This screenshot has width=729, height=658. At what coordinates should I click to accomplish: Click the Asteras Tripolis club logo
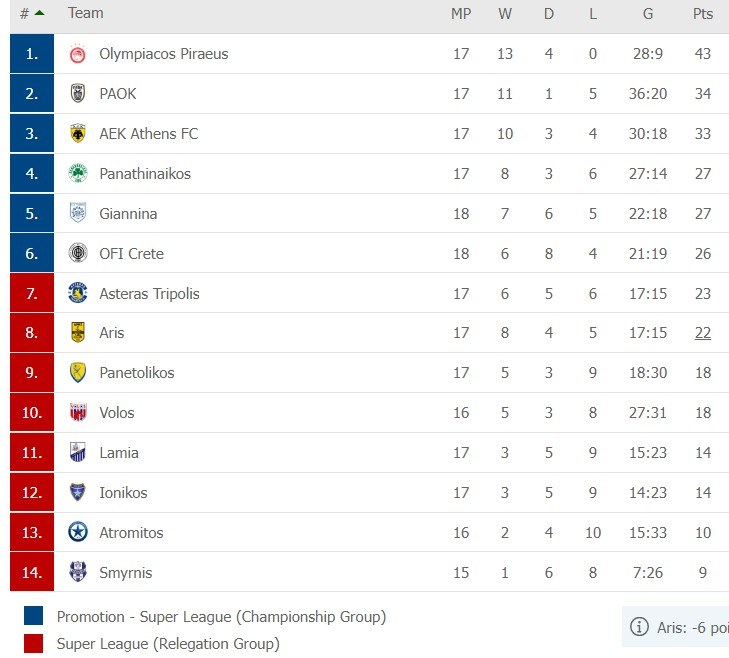click(77, 293)
